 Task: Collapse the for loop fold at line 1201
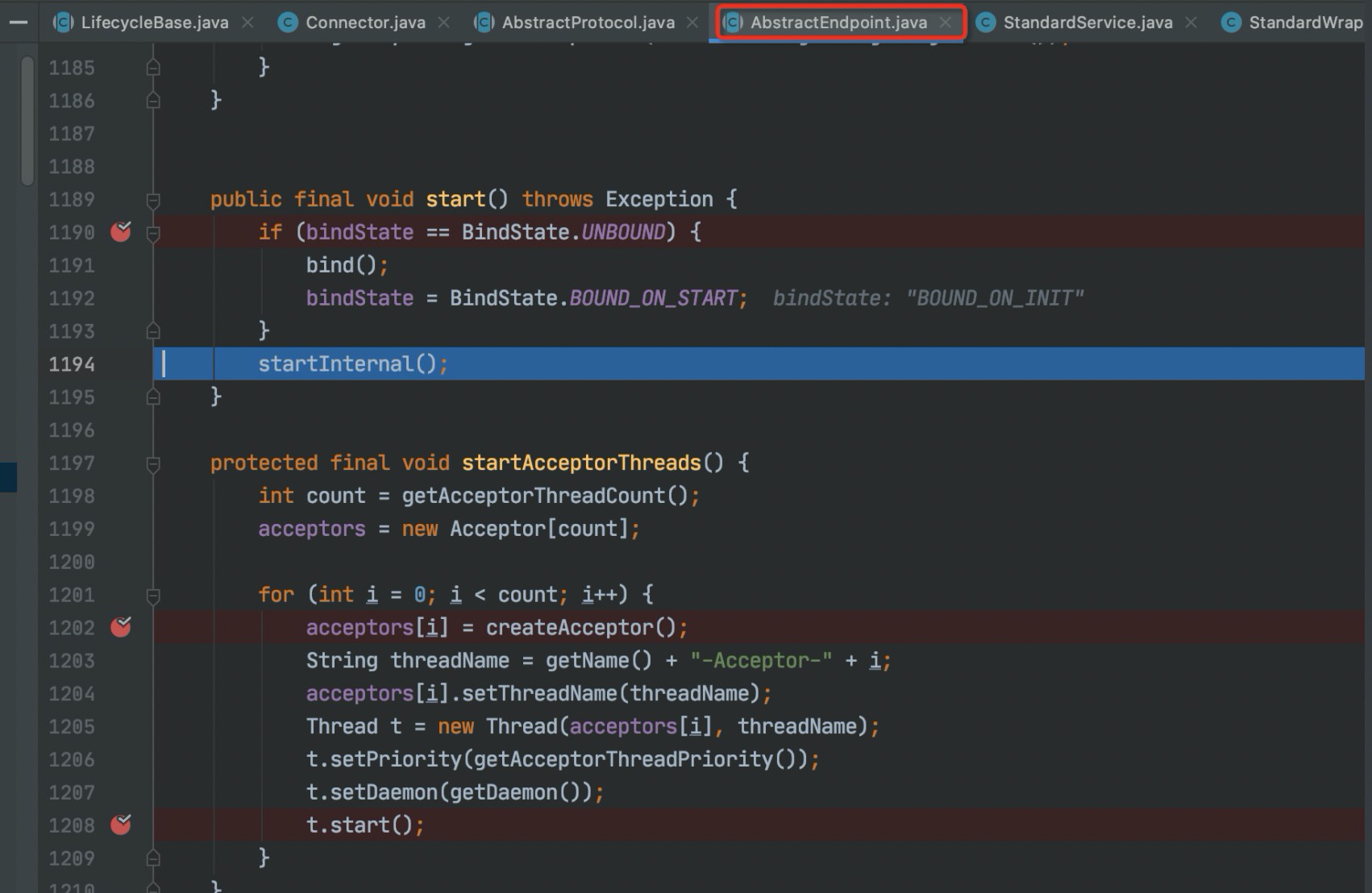[x=153, y=596]
